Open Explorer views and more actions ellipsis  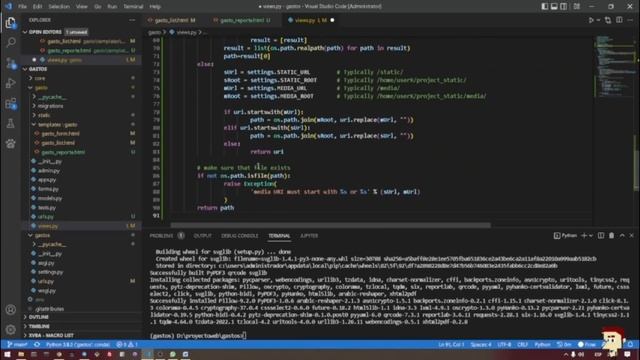click(x=132, y=20)
